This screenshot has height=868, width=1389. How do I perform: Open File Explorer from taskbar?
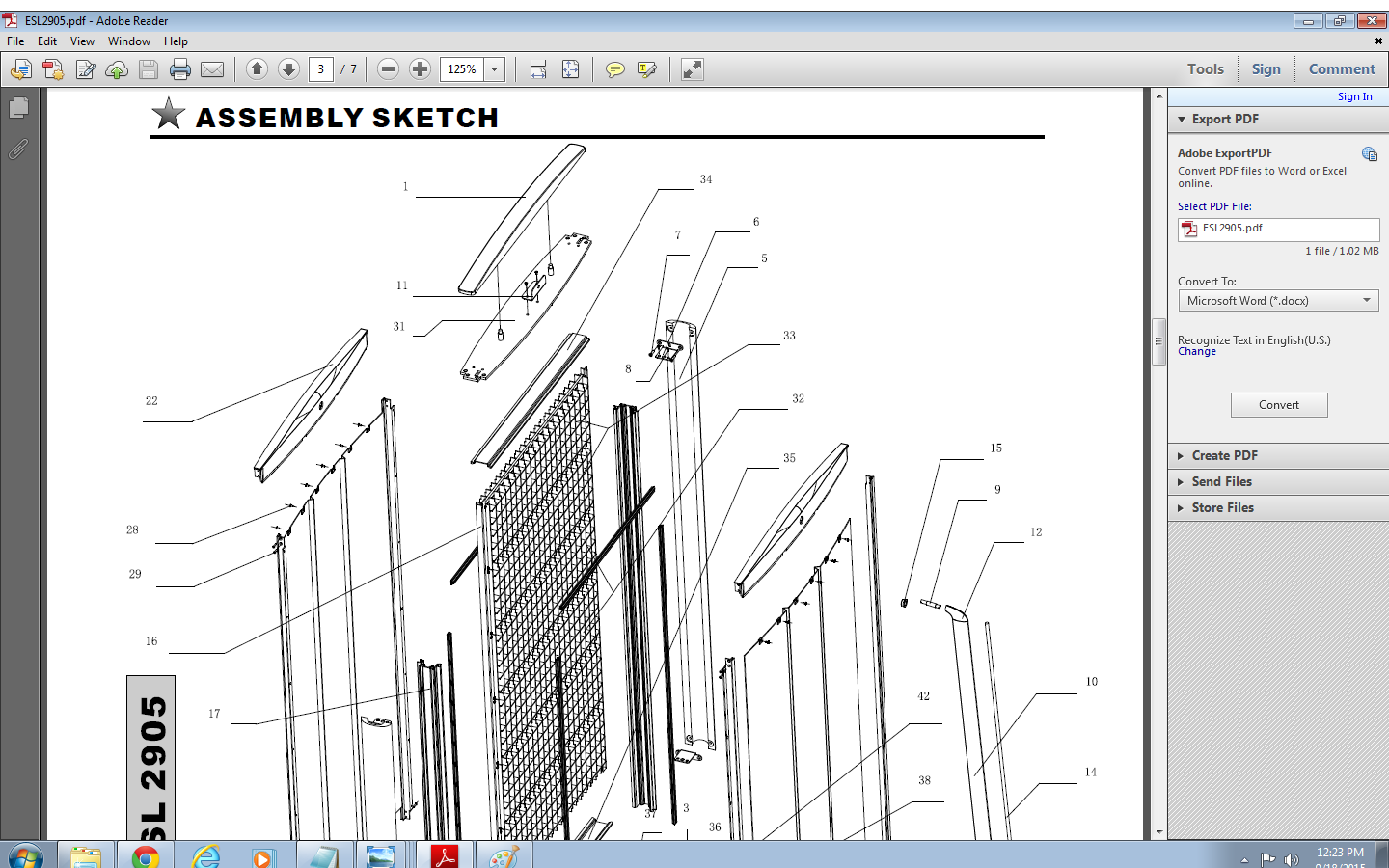86,856
